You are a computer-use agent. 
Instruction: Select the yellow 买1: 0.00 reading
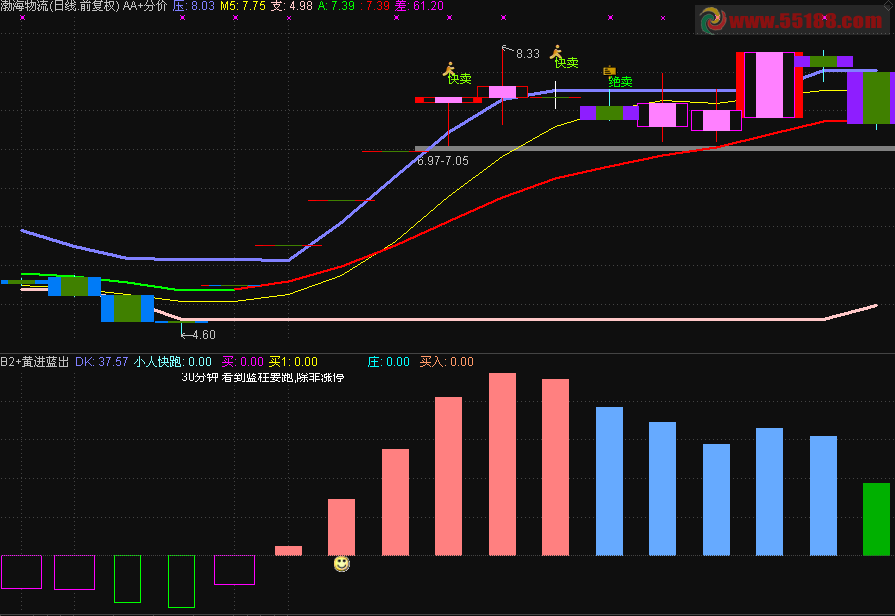click(x=293, y=362)
